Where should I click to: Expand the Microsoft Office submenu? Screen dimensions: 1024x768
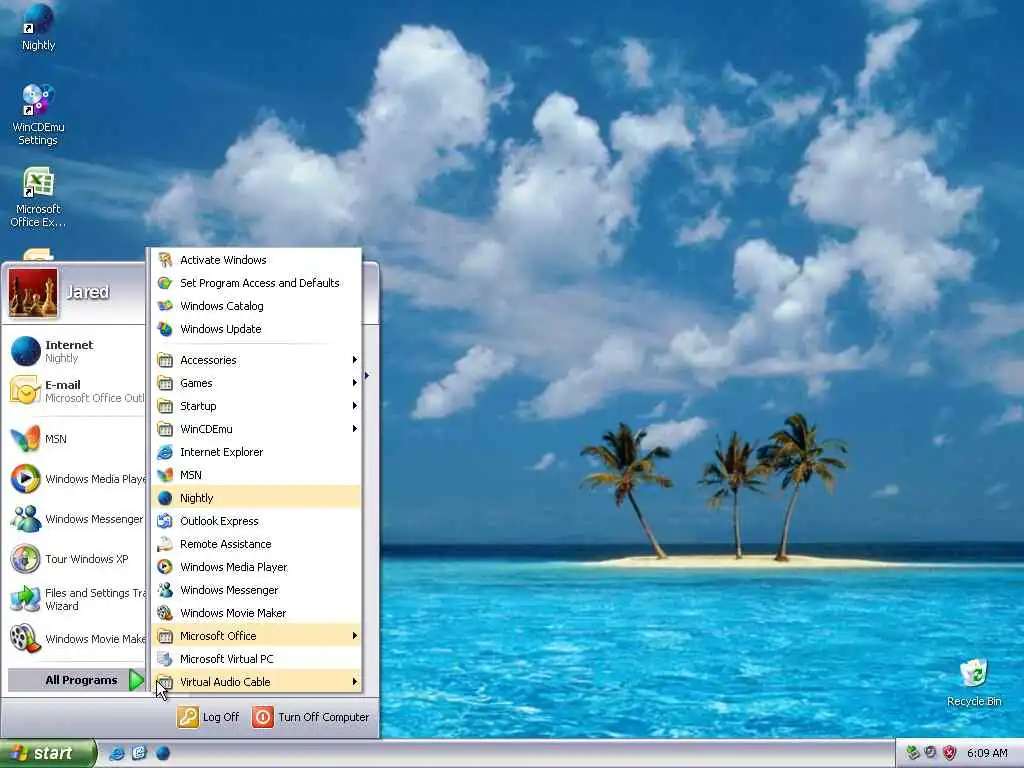(256, 636)
